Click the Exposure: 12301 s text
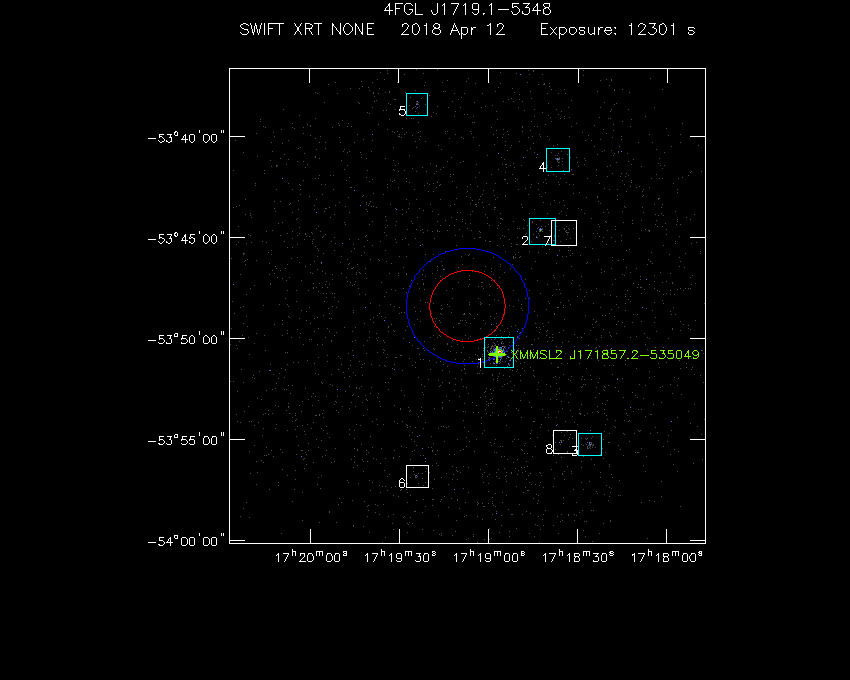The height and width of the screenshot is (680, 850). pos(617,30)
